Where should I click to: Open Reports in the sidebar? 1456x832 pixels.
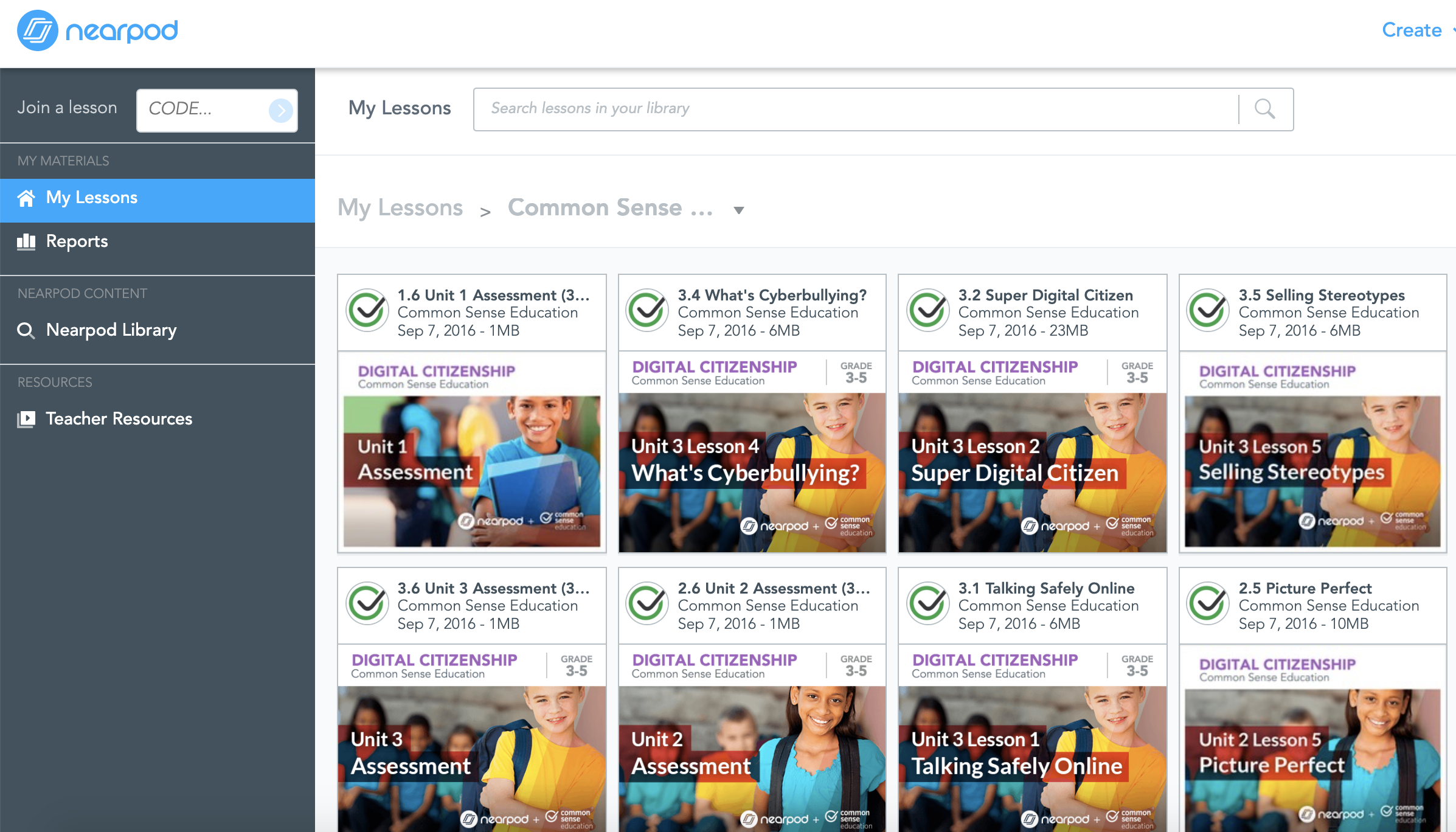(77, 241)
